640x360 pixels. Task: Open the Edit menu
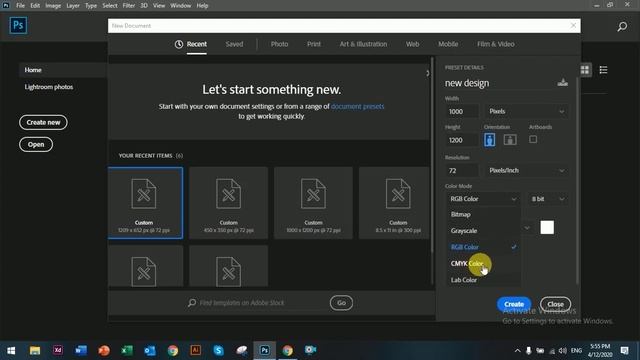(35, 5)
